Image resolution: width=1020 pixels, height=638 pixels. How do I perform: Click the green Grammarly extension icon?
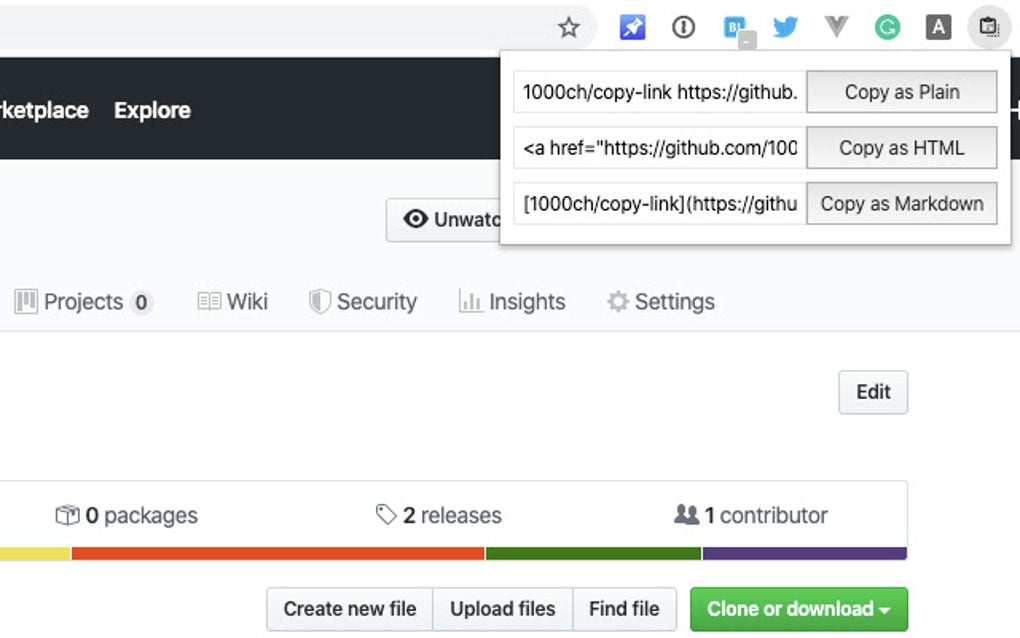pos(887,27)
